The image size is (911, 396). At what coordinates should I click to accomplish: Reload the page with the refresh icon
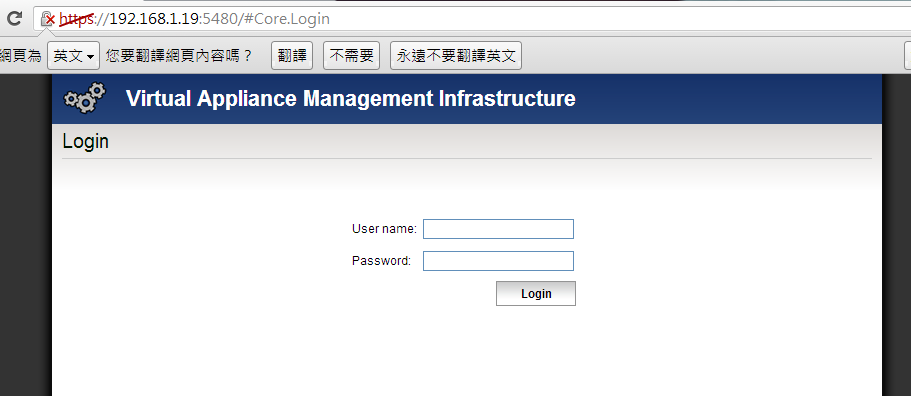pyautogui.click(x=14, y=18)
